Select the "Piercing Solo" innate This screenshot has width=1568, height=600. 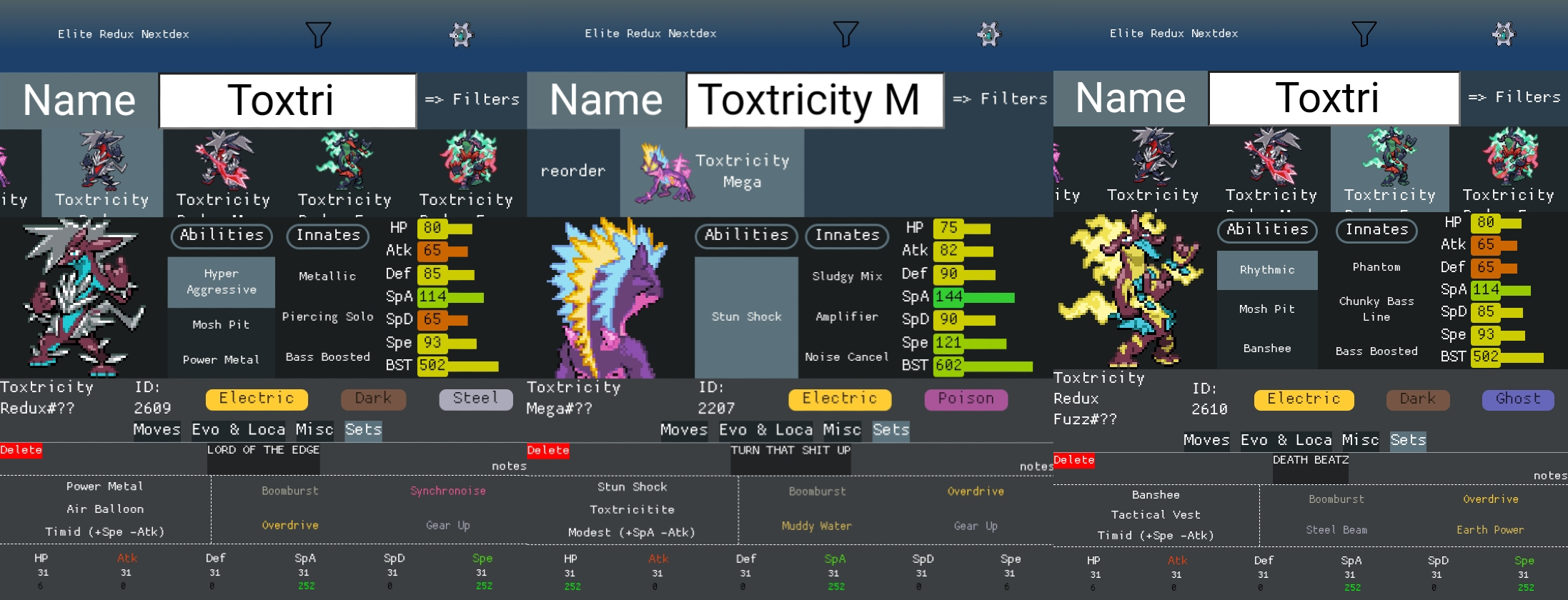(327, 317)
